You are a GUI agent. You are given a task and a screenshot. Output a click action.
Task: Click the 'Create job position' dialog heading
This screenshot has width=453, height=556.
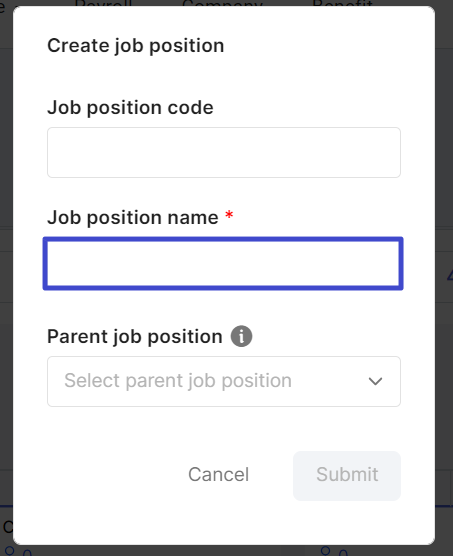click(x=136, y=46)
